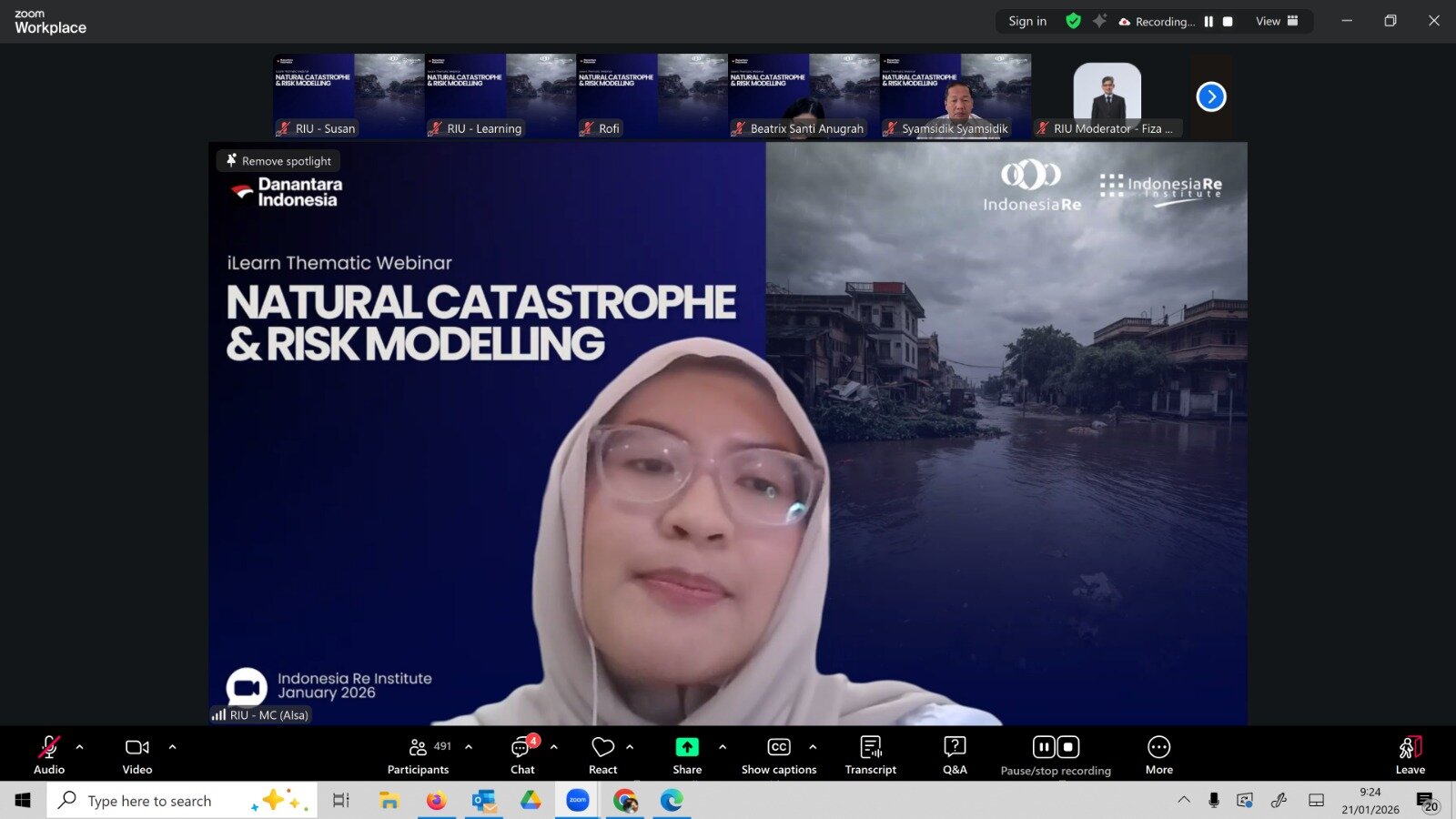Select the Syamsidik Syamsidik video thumbnail
The image size is (1456, 819).
[x=955, y=96]
